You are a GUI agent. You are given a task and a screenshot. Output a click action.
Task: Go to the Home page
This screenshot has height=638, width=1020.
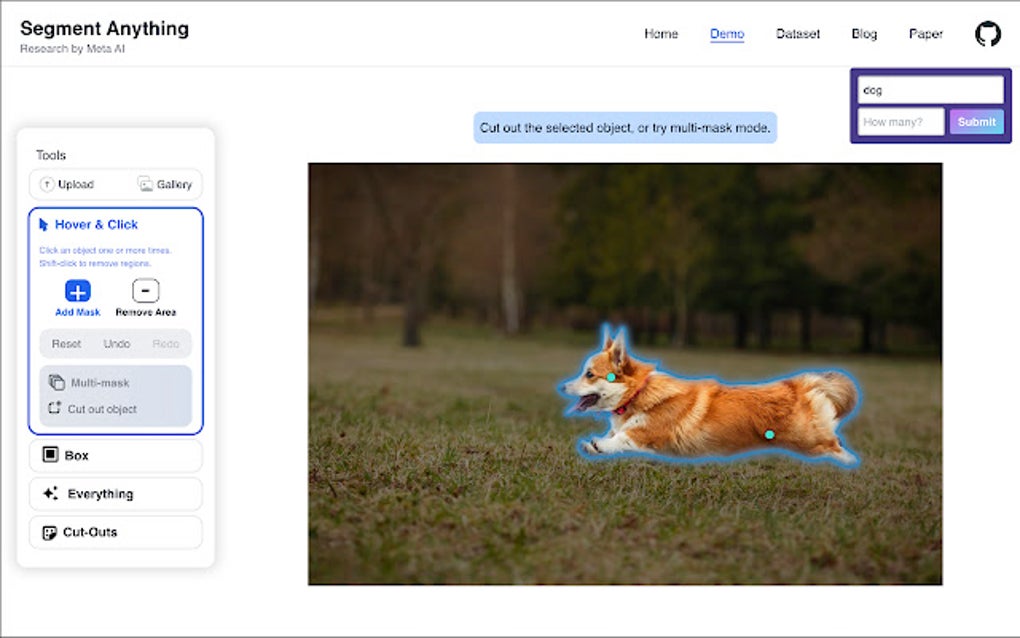[661, 34]
